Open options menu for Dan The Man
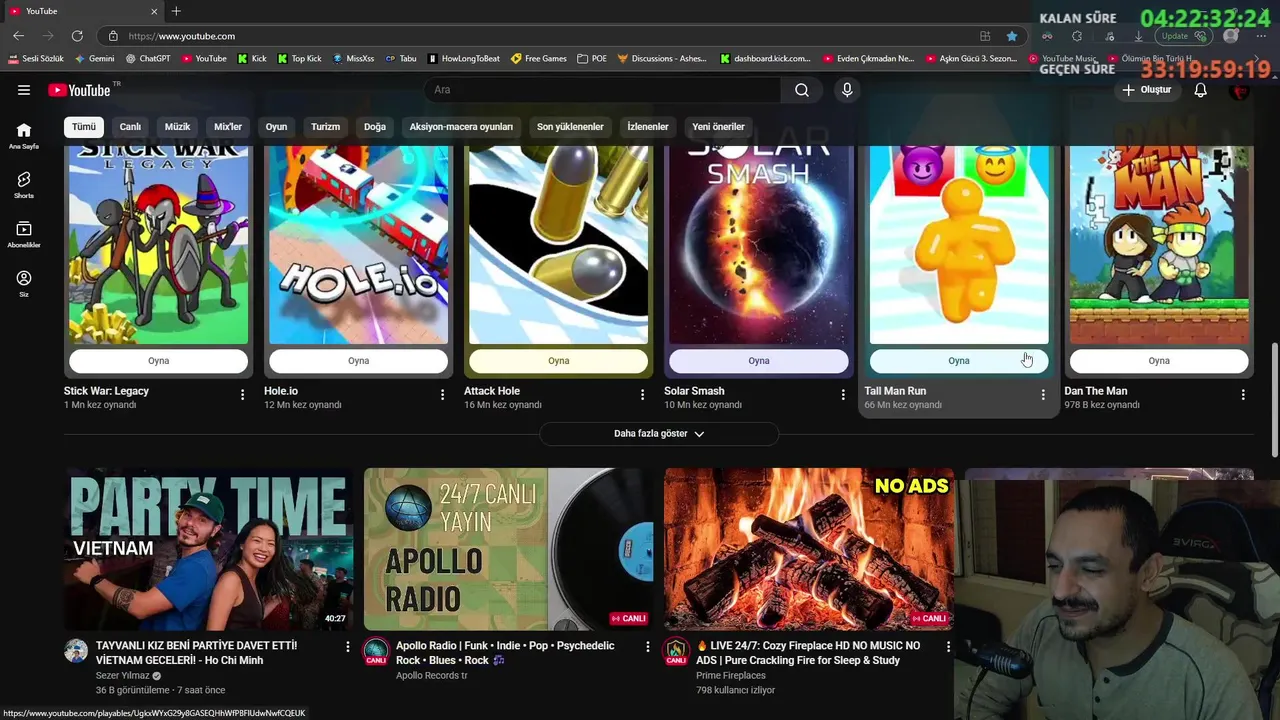Screen dimensions: 1280x720 [x=1243, y=395]
